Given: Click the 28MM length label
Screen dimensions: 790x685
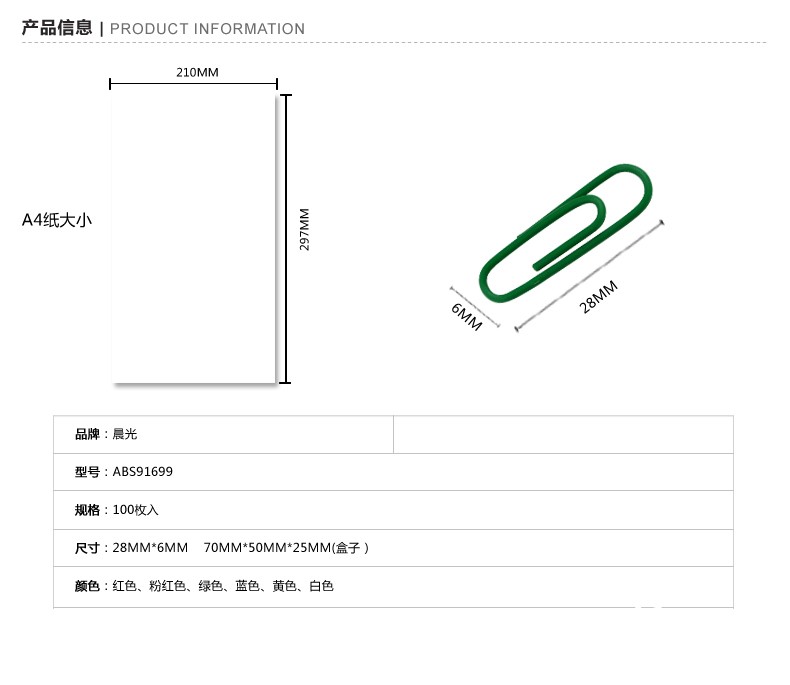Looking at the screenshot, I should [x=598, y=297].
